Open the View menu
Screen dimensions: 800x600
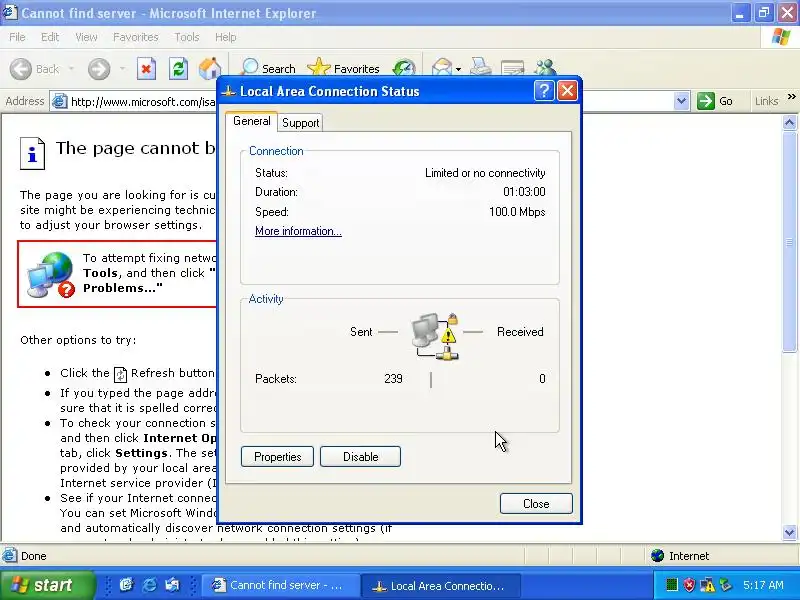coord(86,37)
